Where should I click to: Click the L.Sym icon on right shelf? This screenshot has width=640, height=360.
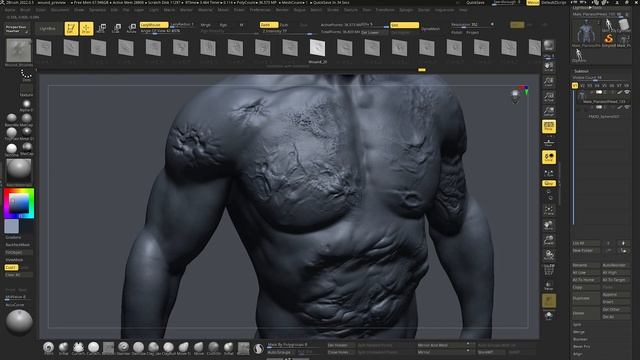point(549,173)
